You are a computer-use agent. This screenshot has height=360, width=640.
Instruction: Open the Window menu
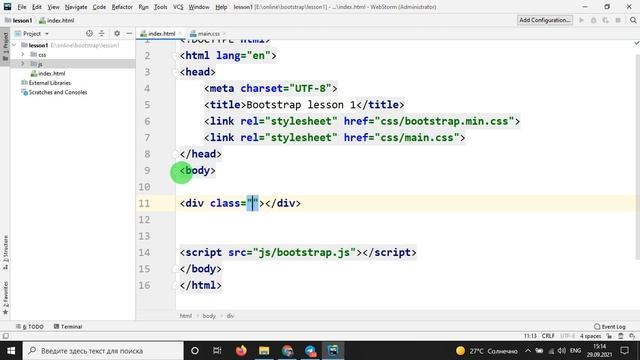tap(199, 7)
